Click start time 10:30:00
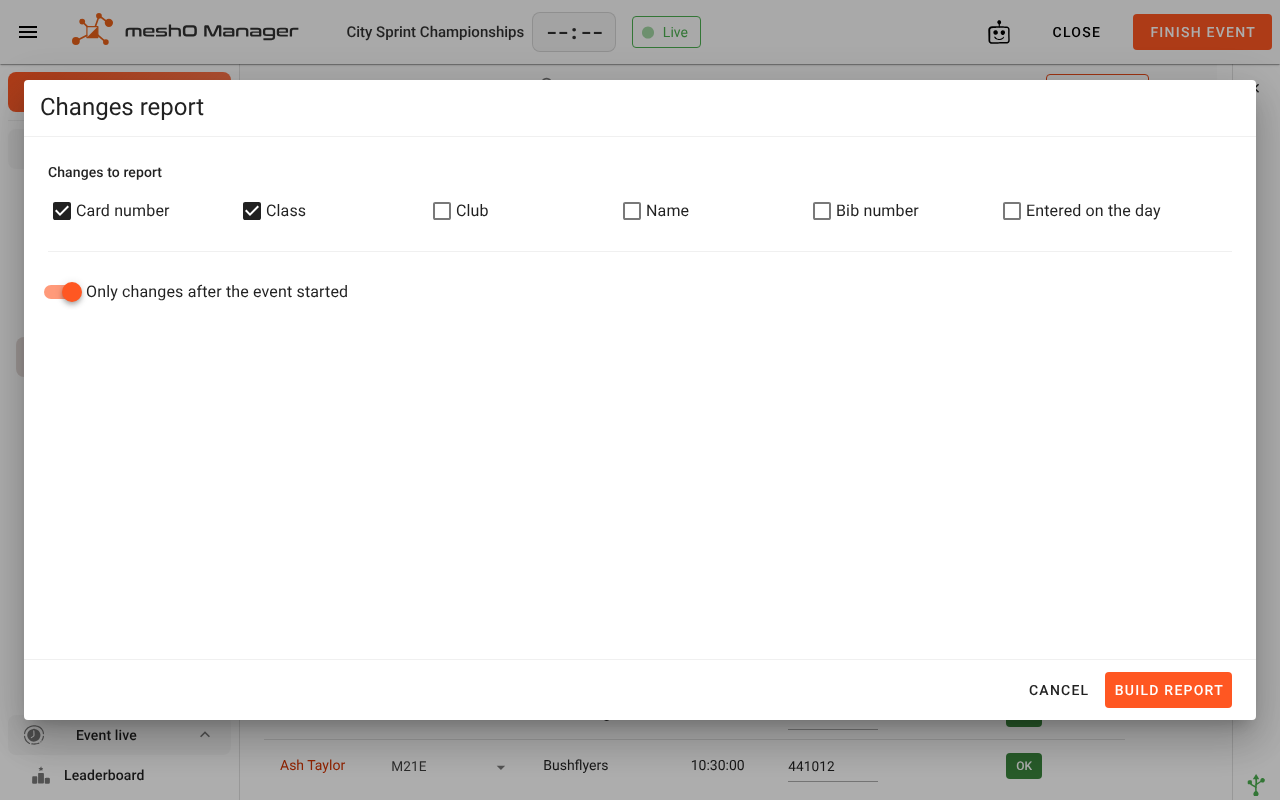The height and width of the screenshot is (800, 1280). (x=717, y=765)
